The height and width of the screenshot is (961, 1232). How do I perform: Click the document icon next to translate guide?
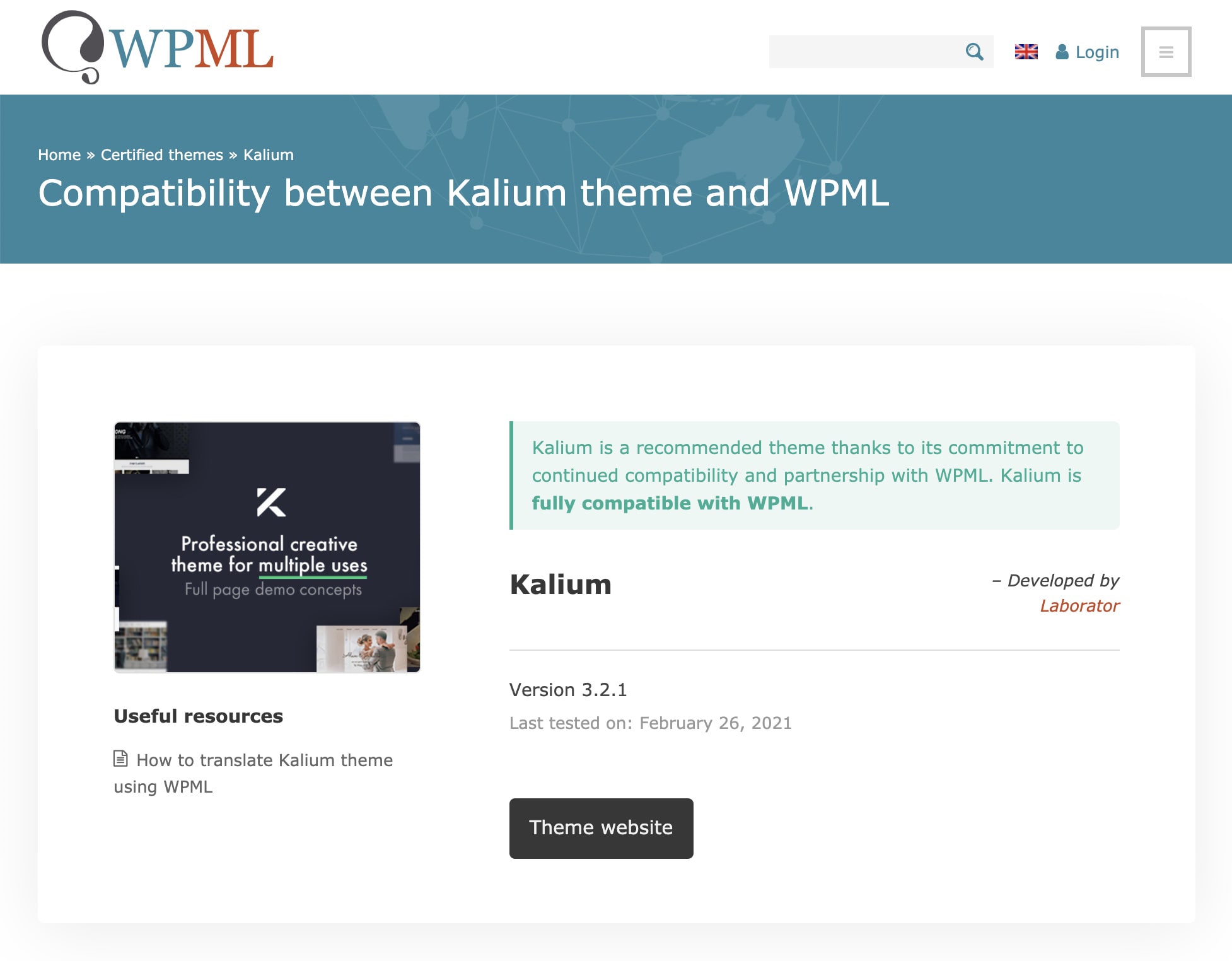coord(121,759)
